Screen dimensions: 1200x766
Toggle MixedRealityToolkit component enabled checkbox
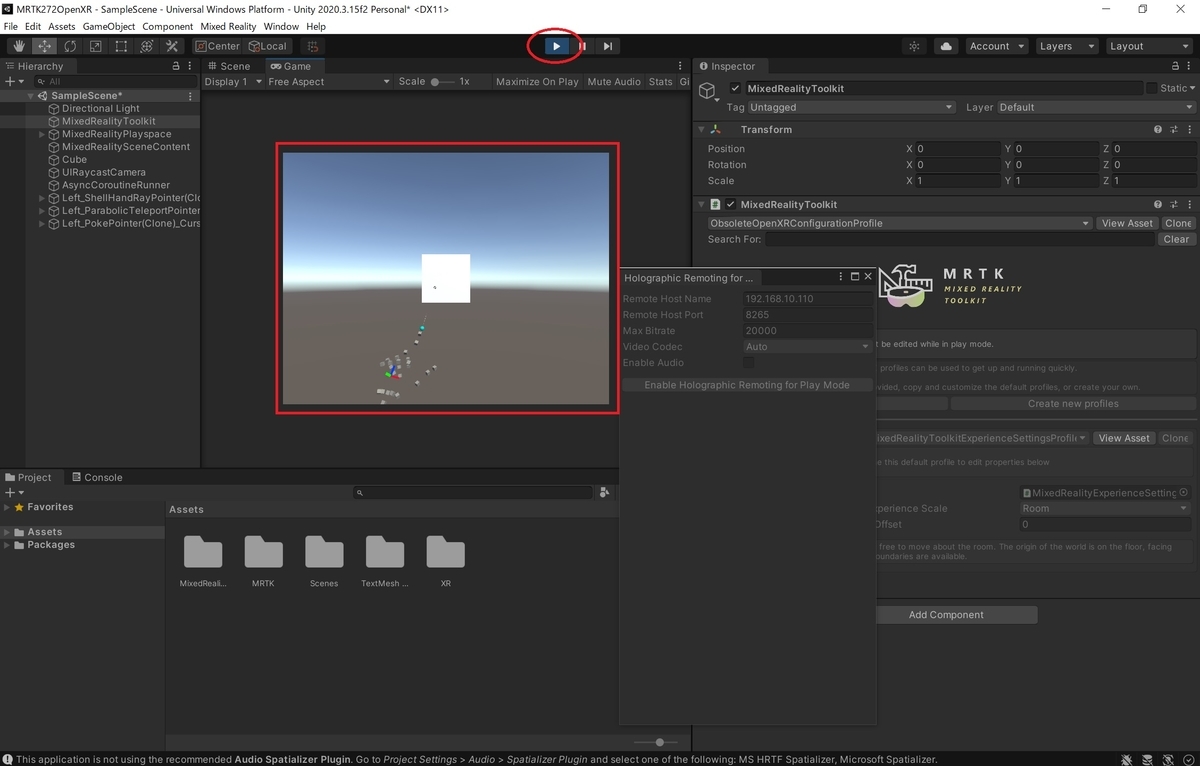(x=731, y=204)
